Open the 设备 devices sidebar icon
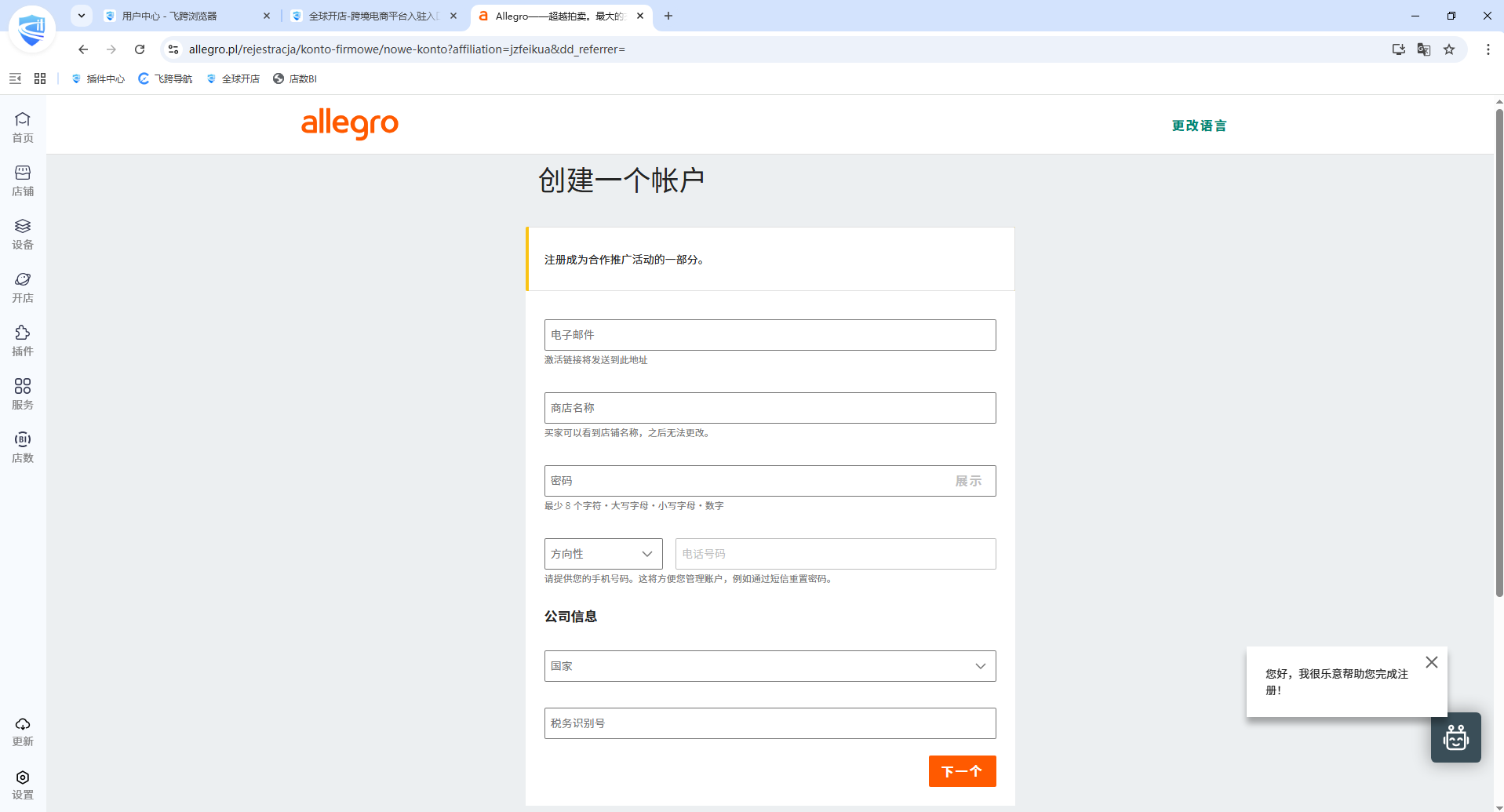Image resolution: width=1504 pixels, height=812 pixels. coord(23,234)
